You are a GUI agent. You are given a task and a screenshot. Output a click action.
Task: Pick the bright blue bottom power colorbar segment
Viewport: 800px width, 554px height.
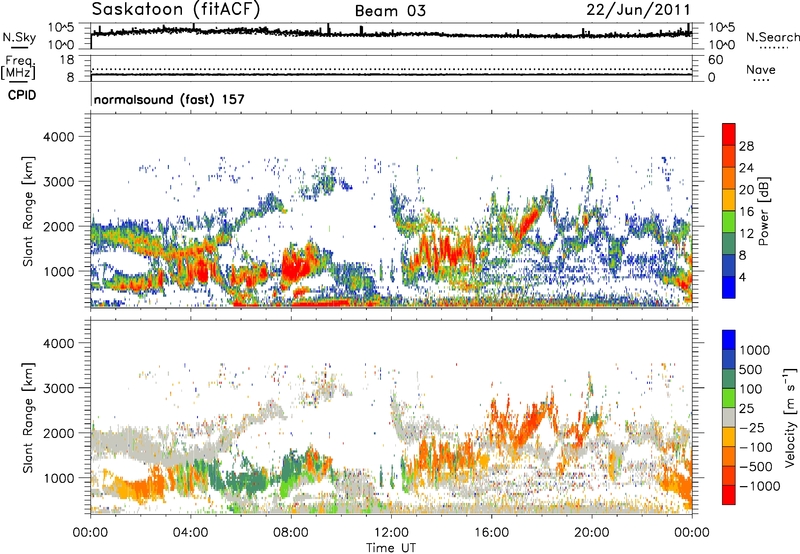point(729,287)
